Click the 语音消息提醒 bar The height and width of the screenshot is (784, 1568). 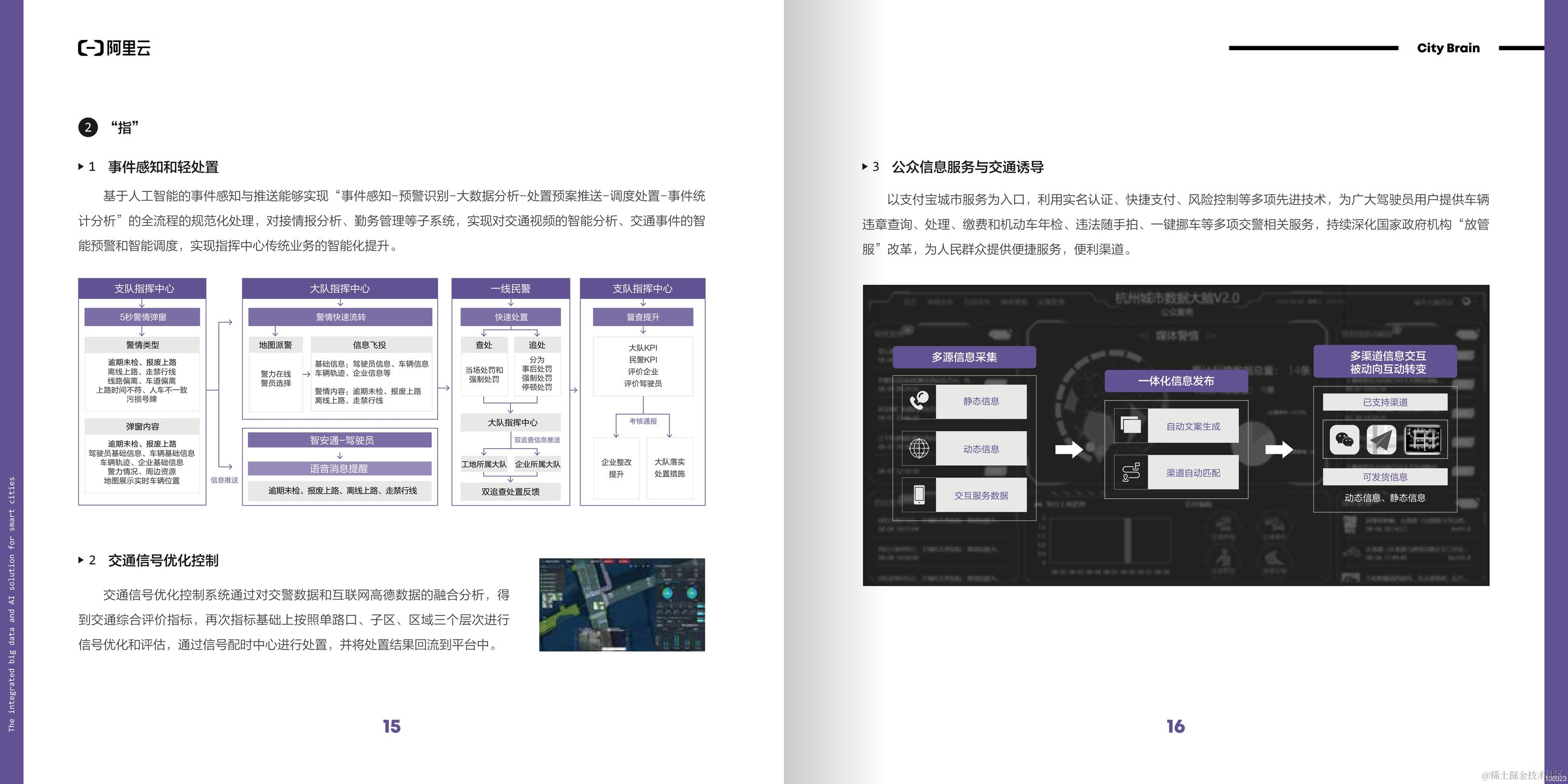coord(340,469)
